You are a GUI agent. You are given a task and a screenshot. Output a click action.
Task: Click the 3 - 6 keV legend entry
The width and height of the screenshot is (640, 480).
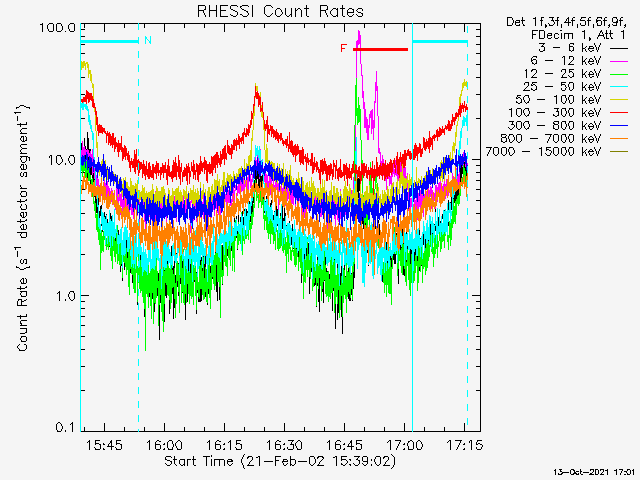583,48
